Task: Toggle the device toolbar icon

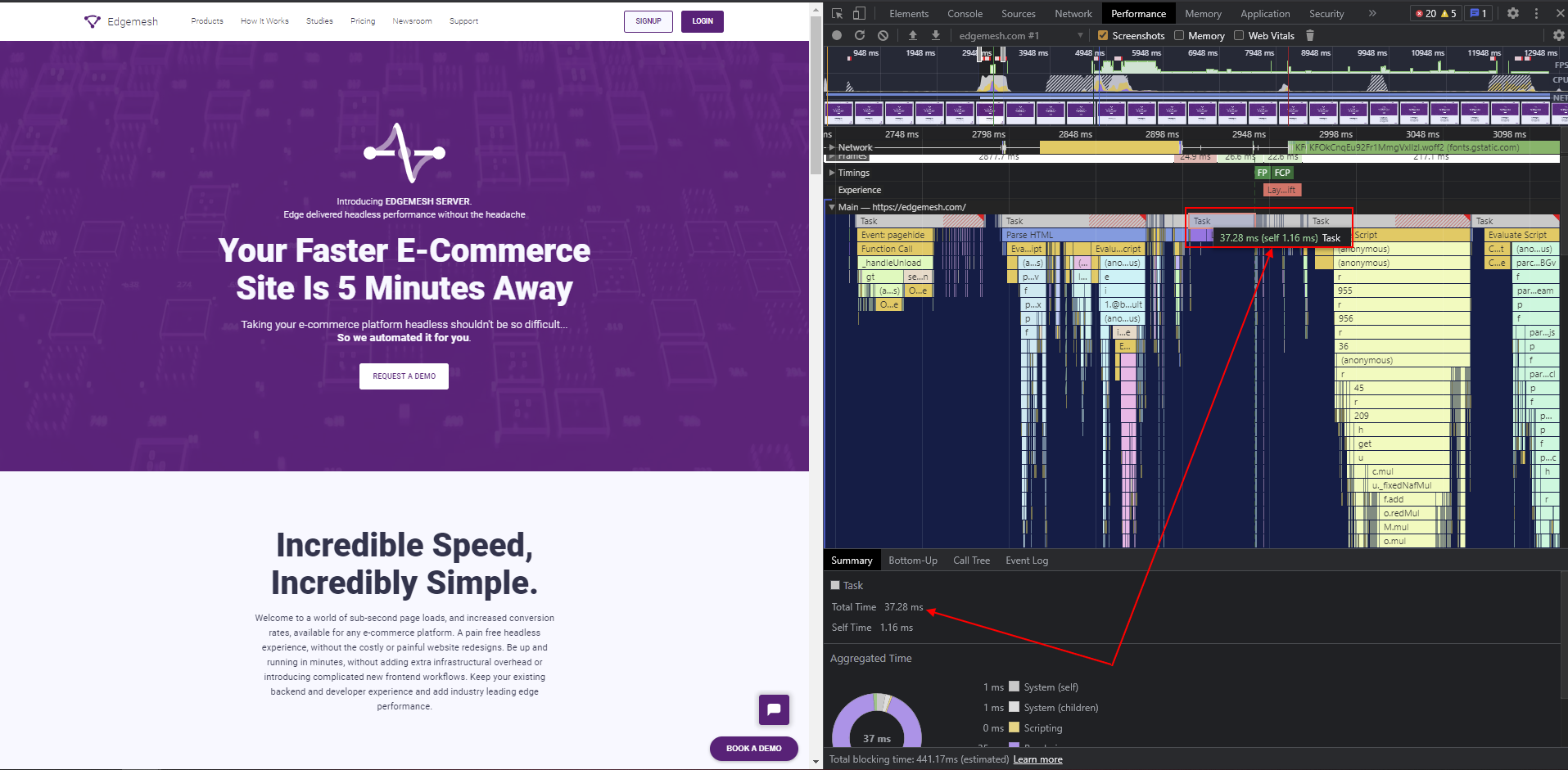Action: click(x=859, y=13)
